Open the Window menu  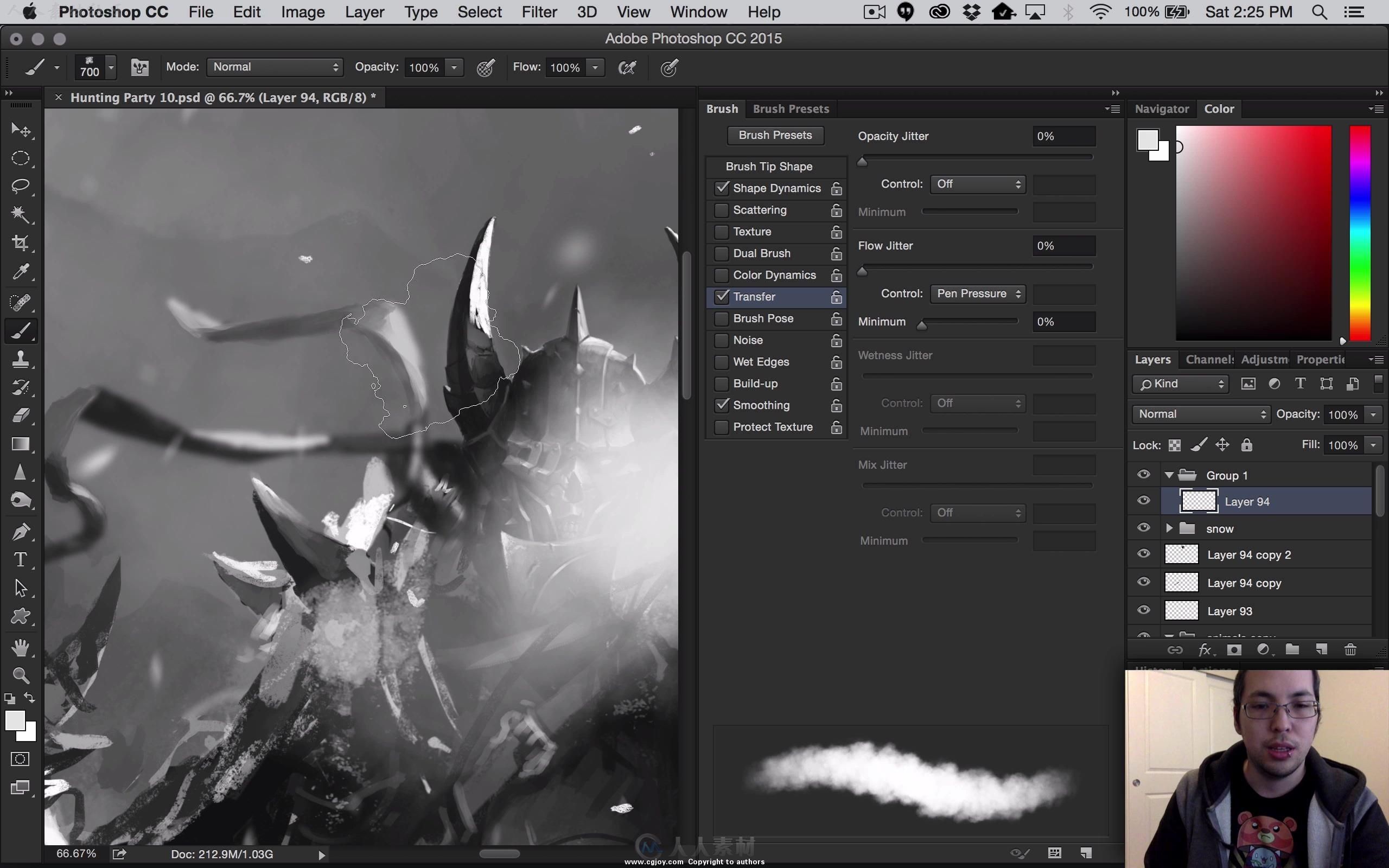pos(698,12)
